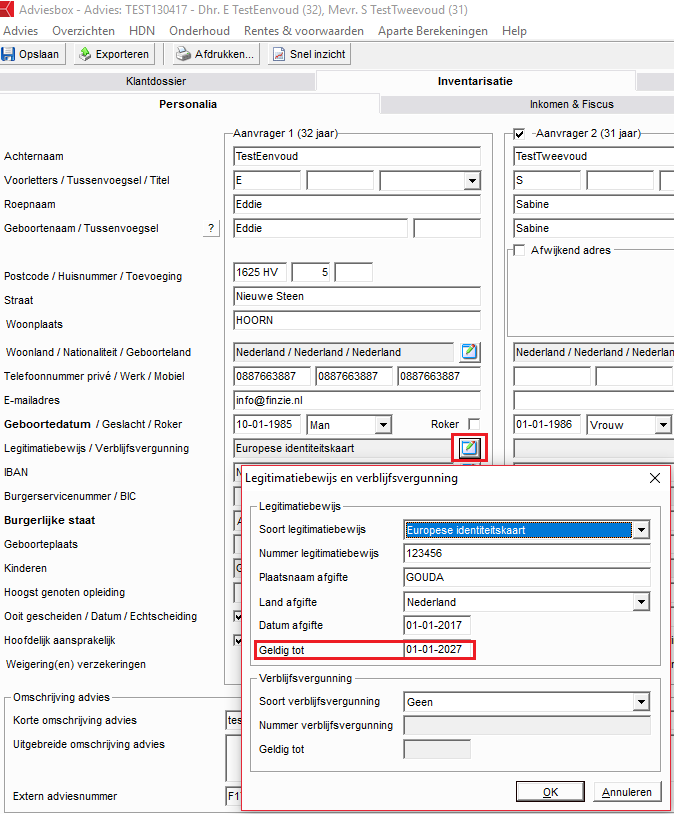The height and width of the screenshot is (814, 674).
Task: Click the question mark help button at Geboortenaam
Action: pyautogui.click(x=211, y=228)
